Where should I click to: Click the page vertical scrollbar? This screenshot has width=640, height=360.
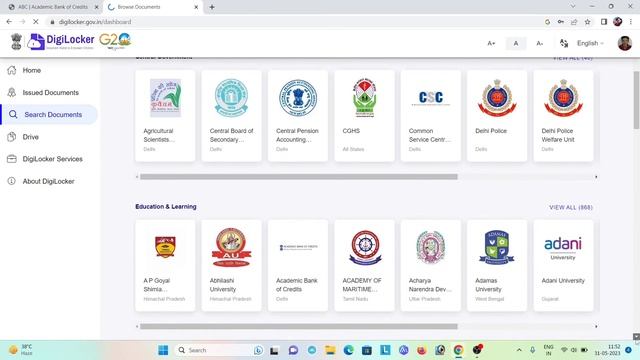pyautogui.click(x=636, y=100)
